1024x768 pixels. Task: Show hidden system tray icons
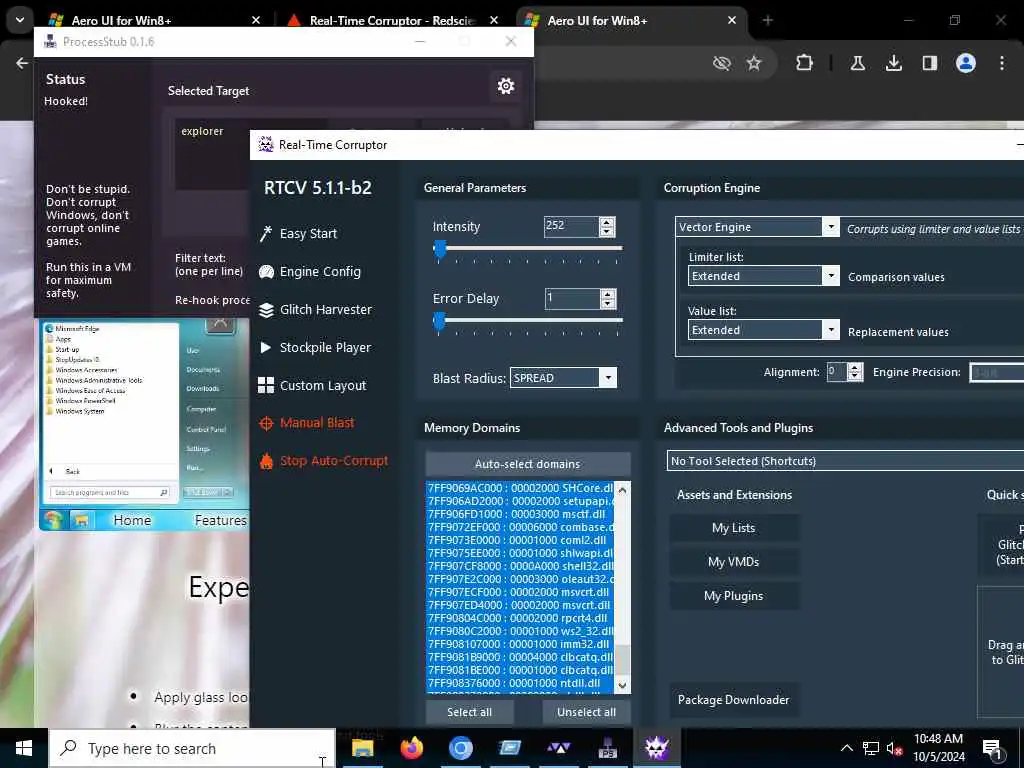point(846,748)
